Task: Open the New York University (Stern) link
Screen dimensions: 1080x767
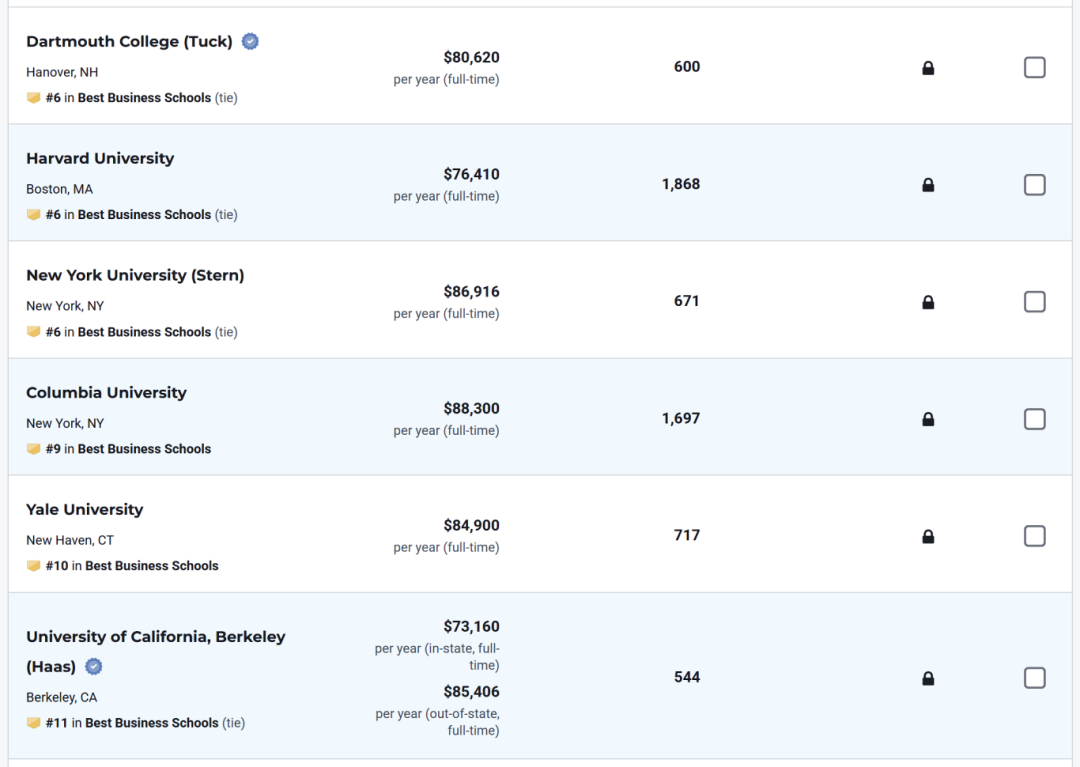Action: [135, 275]
